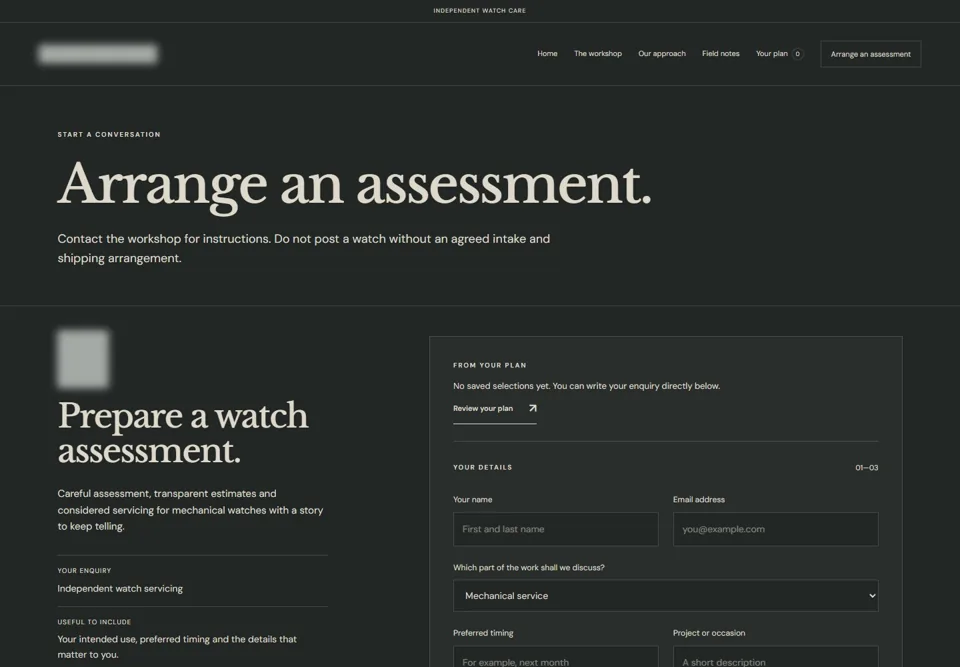This screenshot has height=667, width=960.
Task: Click the 'Prepare a watch assessment.' heading
Action: click(x=182, y=433)
